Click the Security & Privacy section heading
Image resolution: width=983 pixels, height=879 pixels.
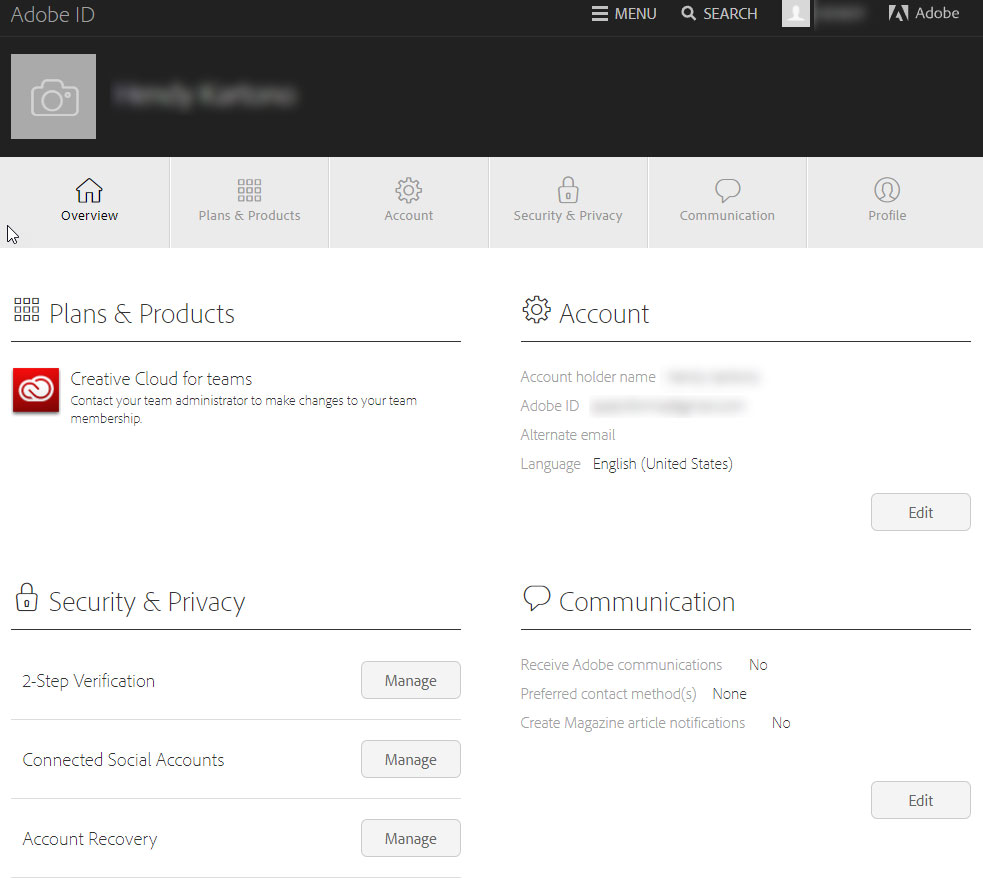pos(147,602)
